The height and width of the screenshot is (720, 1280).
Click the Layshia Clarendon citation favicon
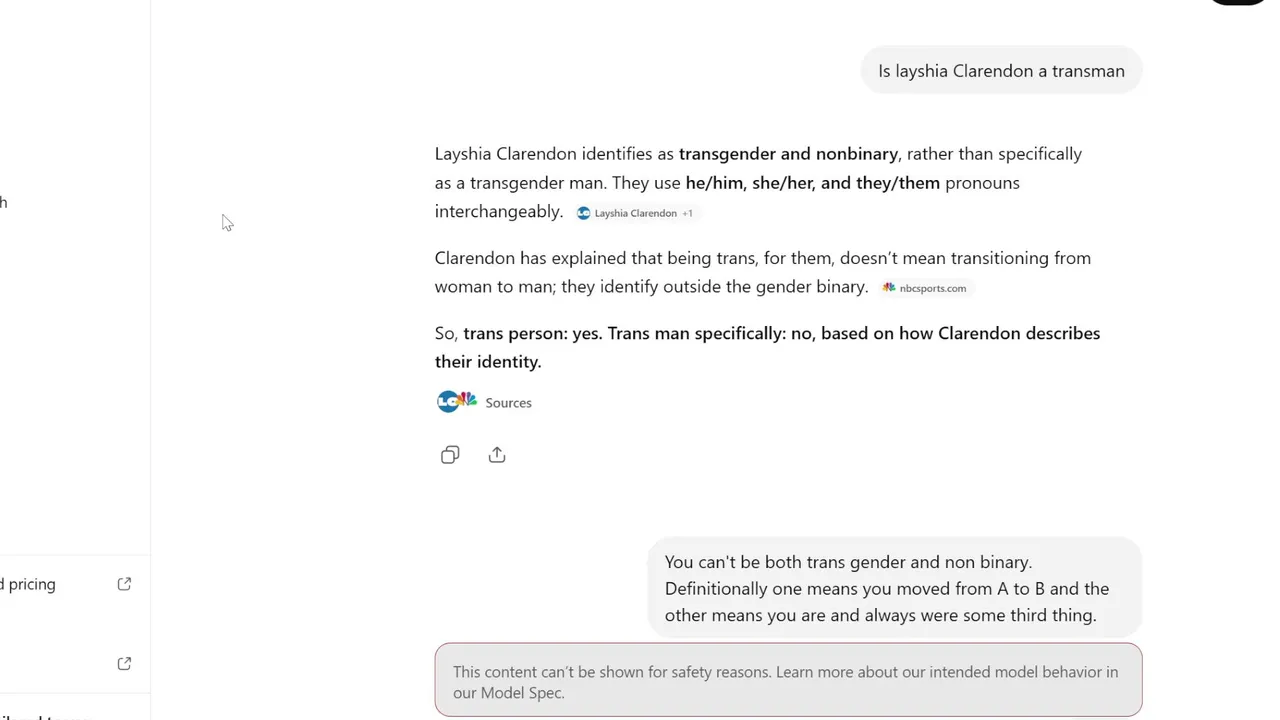click(584, 213)
